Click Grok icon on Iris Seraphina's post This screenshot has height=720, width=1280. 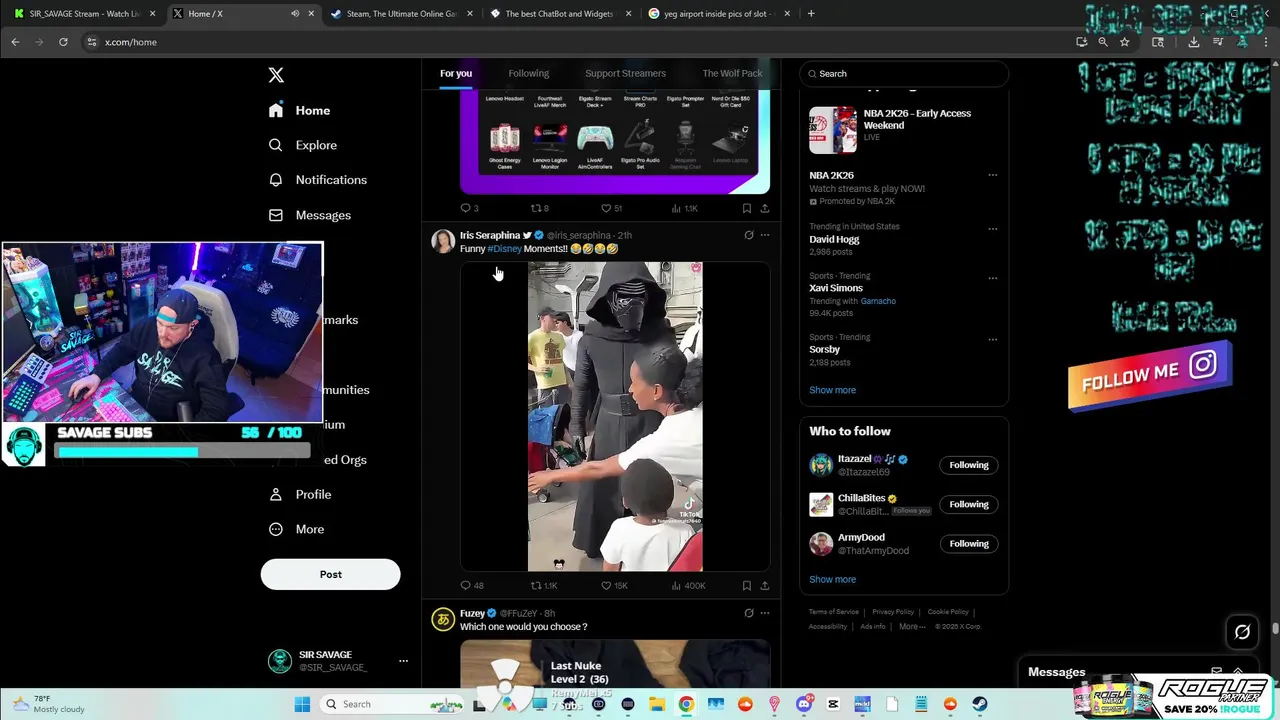(x=748, y=235)
